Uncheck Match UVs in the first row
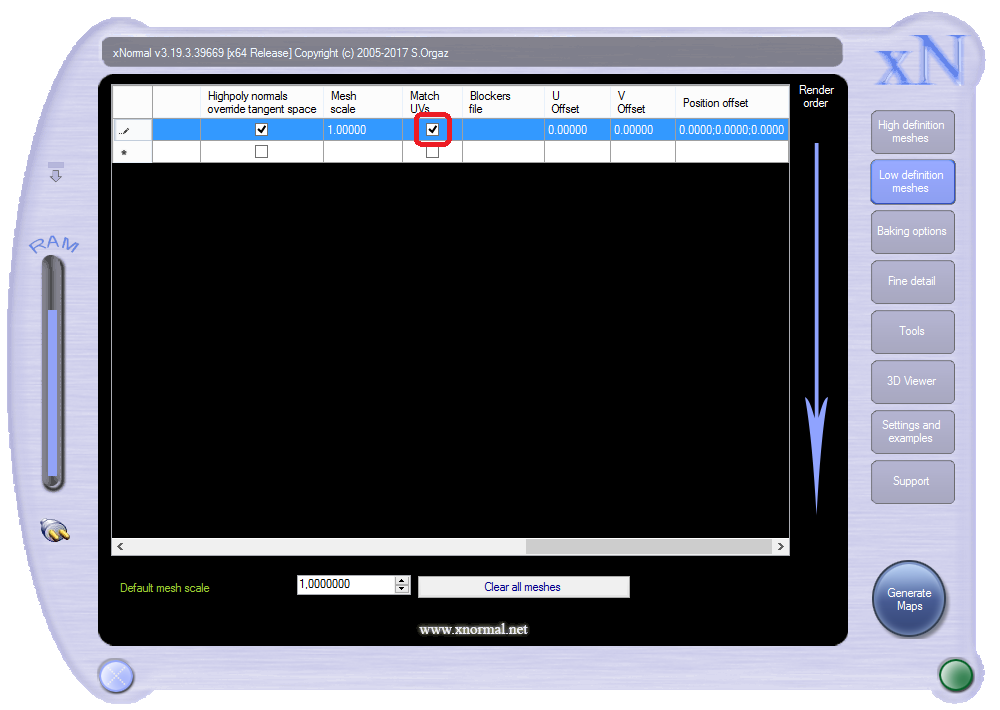The width and height of the screenshot is (1000, 710). 433,130
